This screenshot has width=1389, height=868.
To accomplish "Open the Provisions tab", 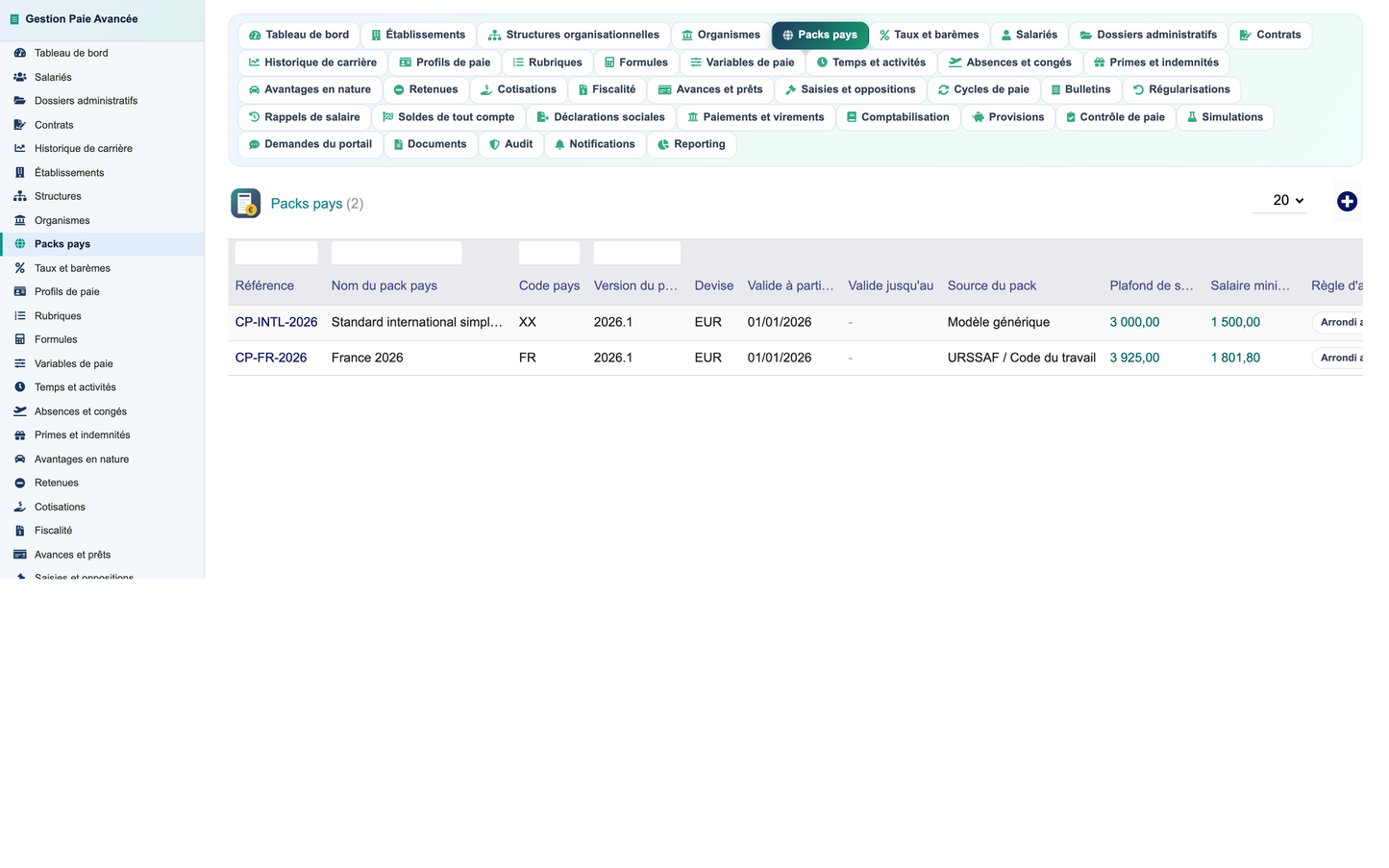I will click(1007, 117).
